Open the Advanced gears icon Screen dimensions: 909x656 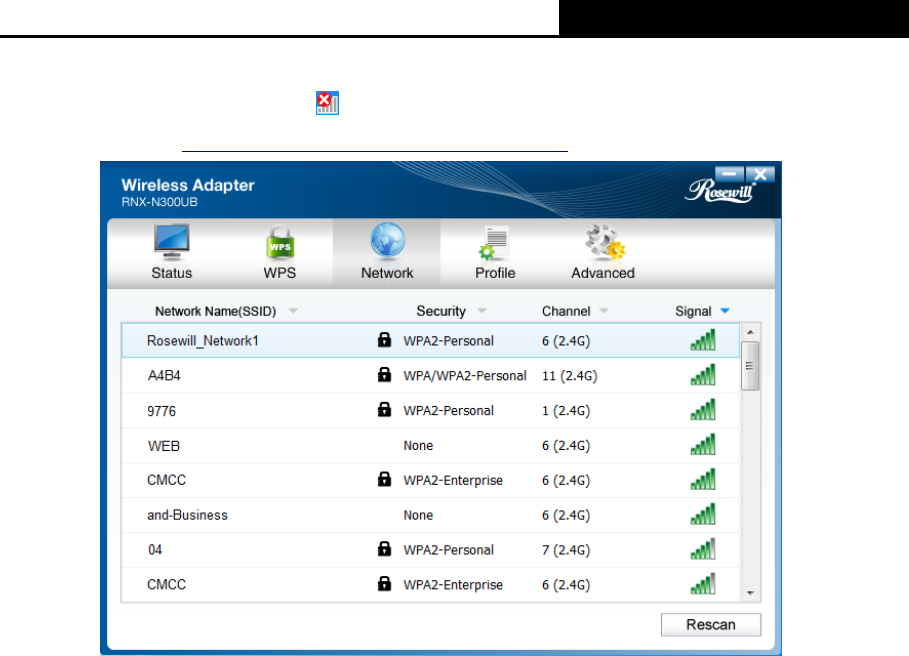coord(605,242)
